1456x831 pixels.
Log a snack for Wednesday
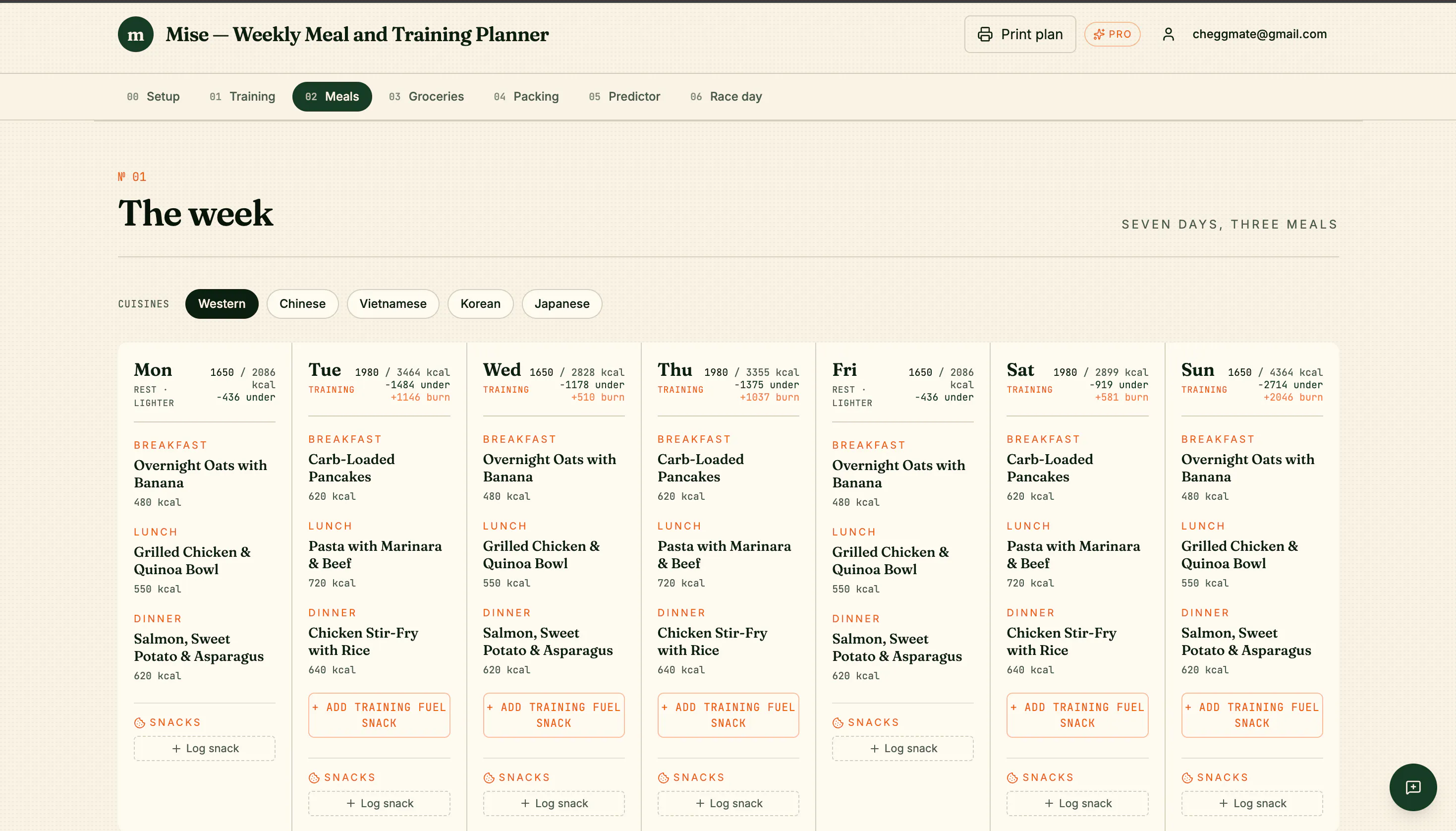[553, 803]
